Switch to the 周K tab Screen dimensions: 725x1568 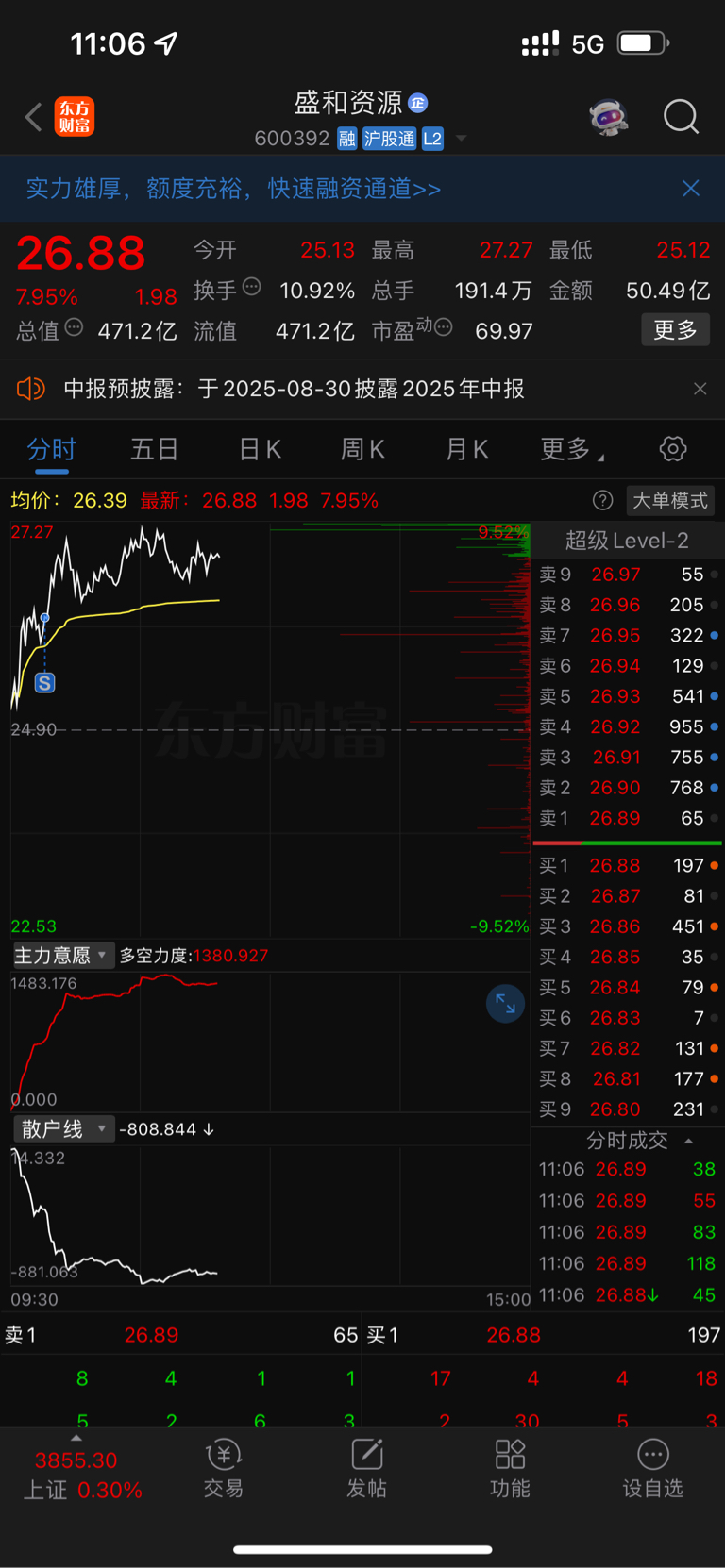click(x=362, y=449)
